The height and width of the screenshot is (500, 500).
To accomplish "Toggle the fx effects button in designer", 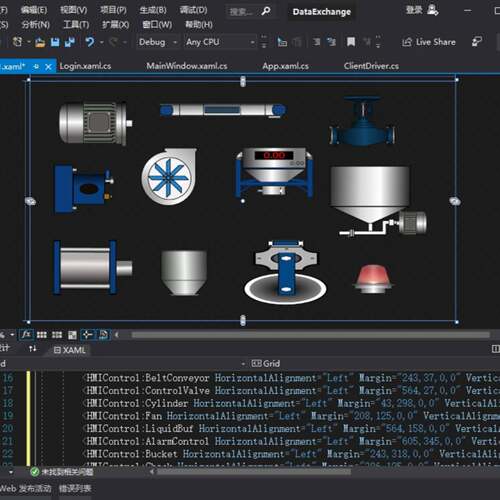I will pos(26,334).
